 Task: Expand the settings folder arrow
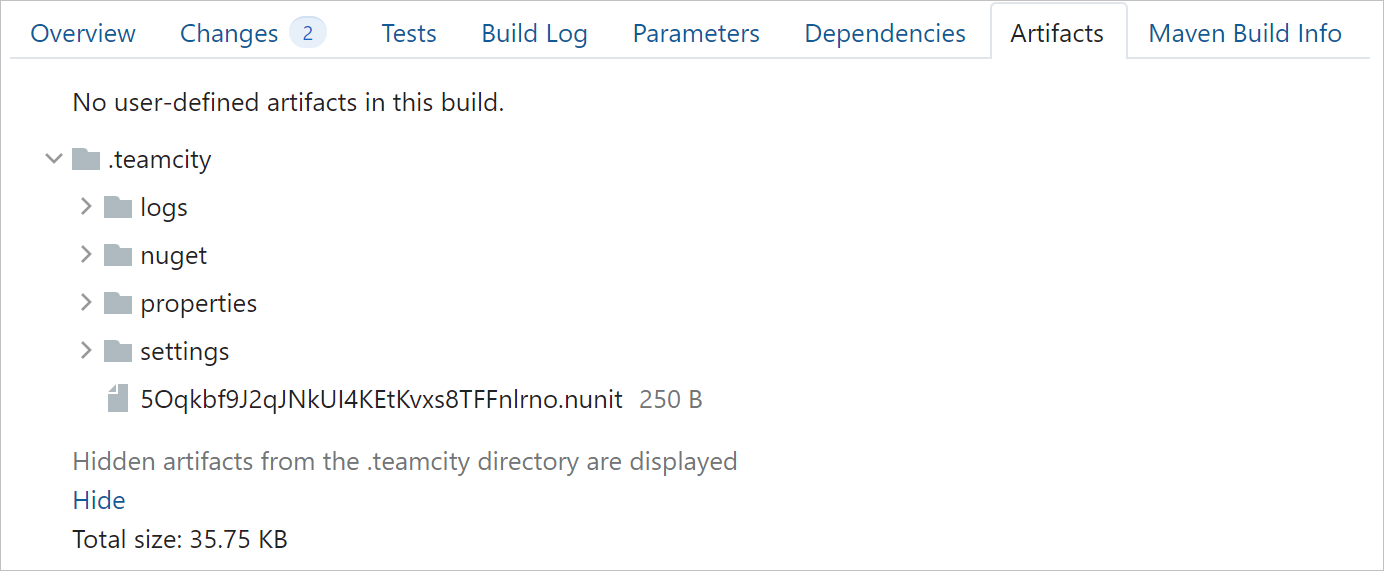point(86,352)
